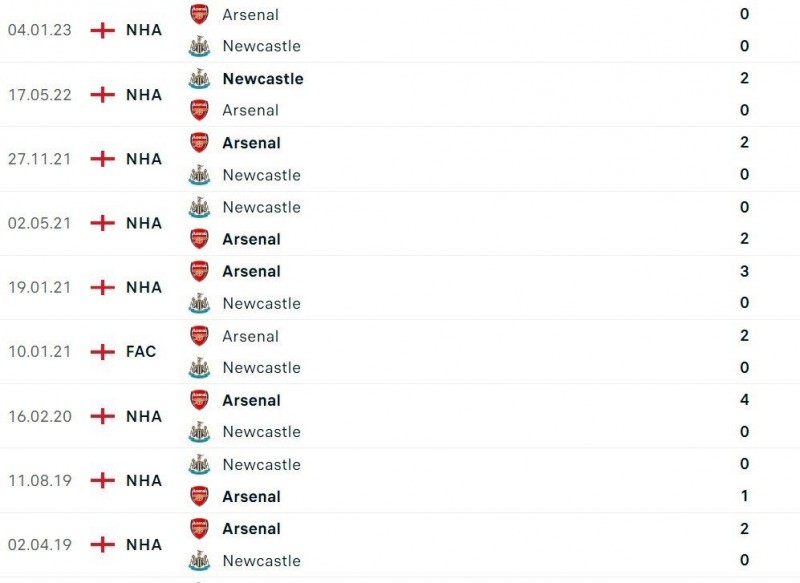This screenshot has height=583, width=800.
Task: Click Newcastle crest in 17.05.22 match
Action: coord(200,78)
